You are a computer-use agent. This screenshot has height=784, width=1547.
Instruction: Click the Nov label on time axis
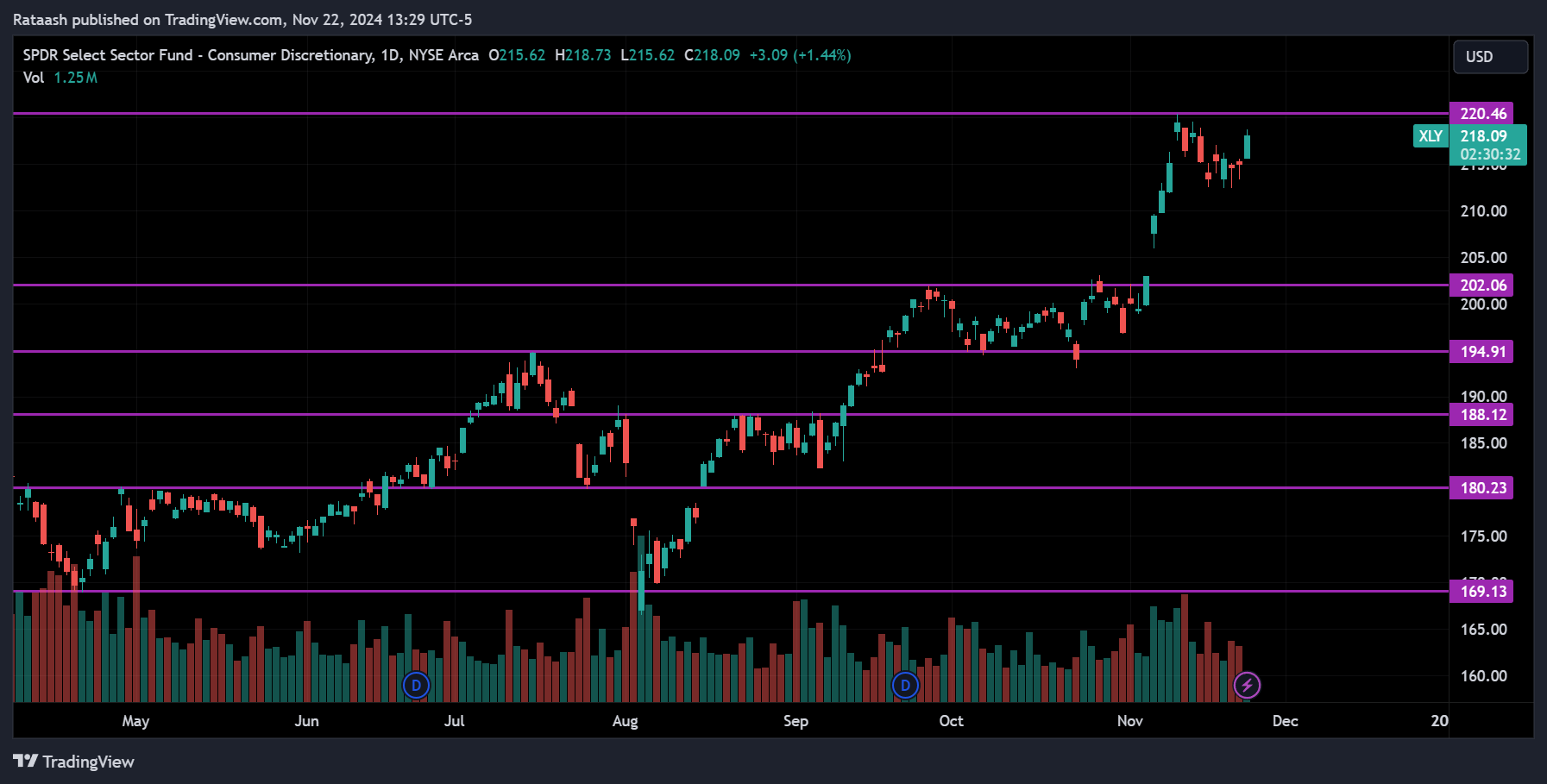click(x=1129, y=721)
